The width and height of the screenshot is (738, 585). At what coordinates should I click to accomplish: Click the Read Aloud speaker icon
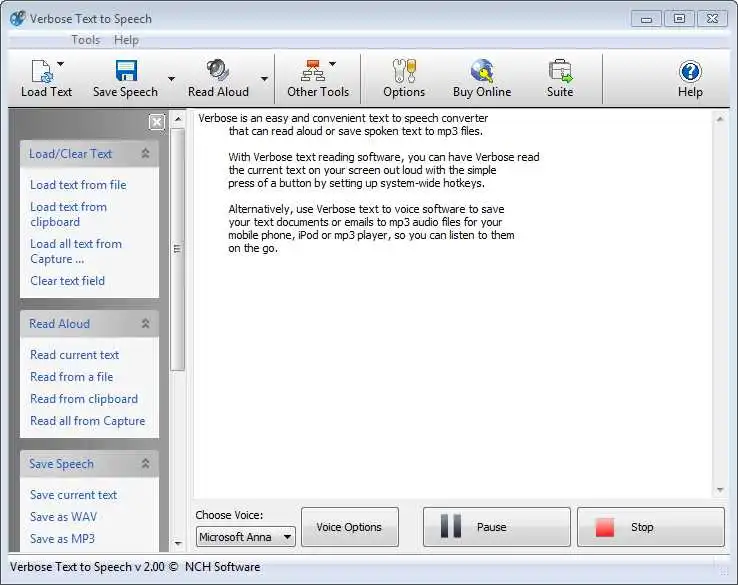pos(218,70)
